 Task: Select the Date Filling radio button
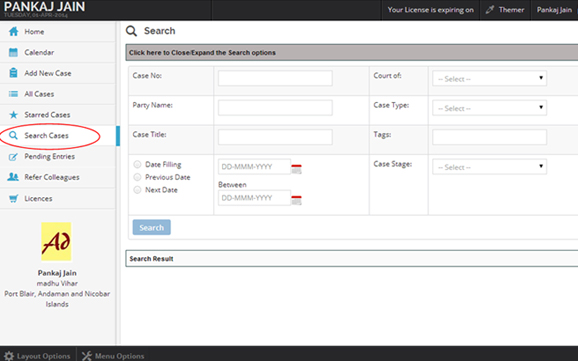(x=137, y=164)
